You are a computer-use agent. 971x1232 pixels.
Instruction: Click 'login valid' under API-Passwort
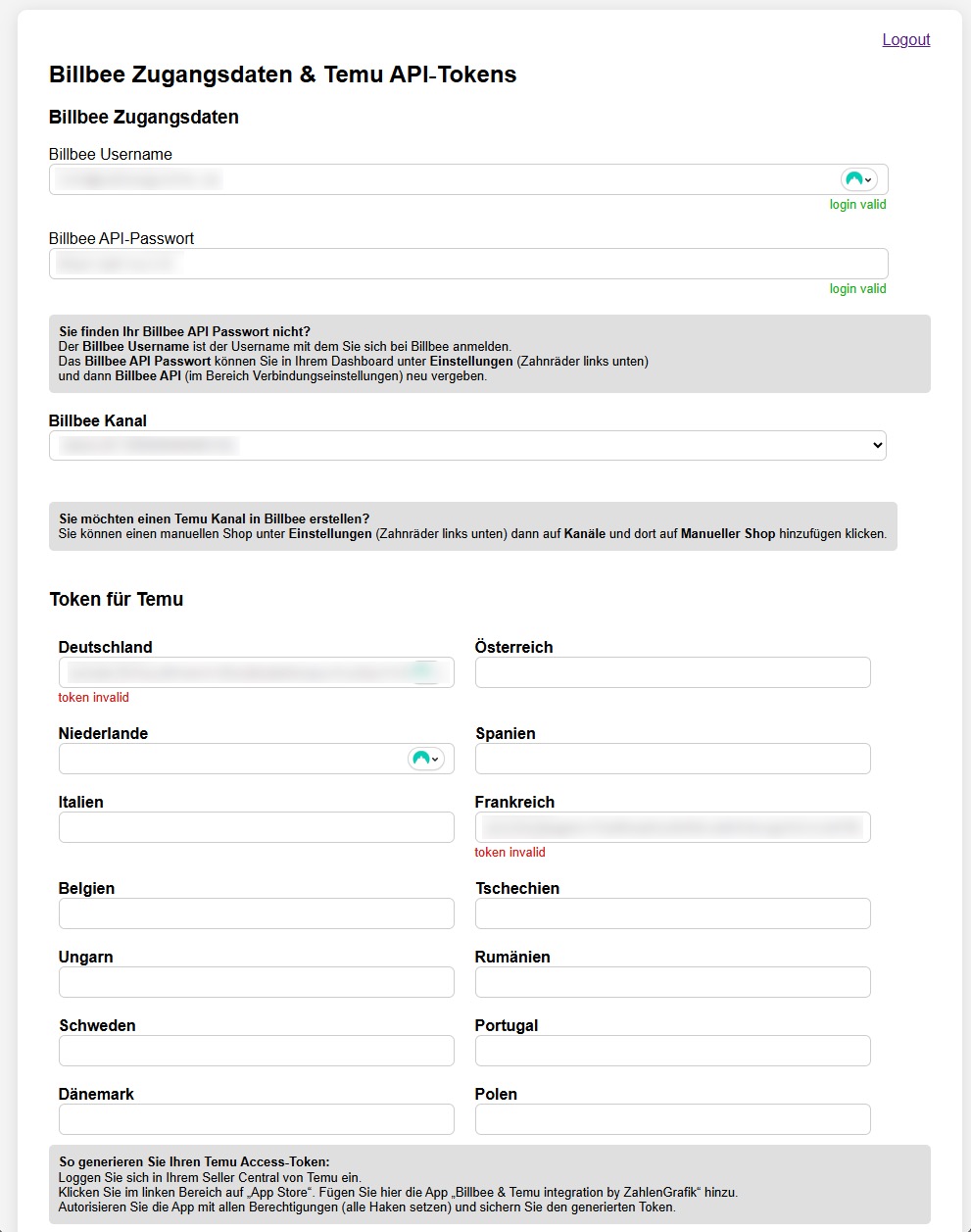click(857, 289)
